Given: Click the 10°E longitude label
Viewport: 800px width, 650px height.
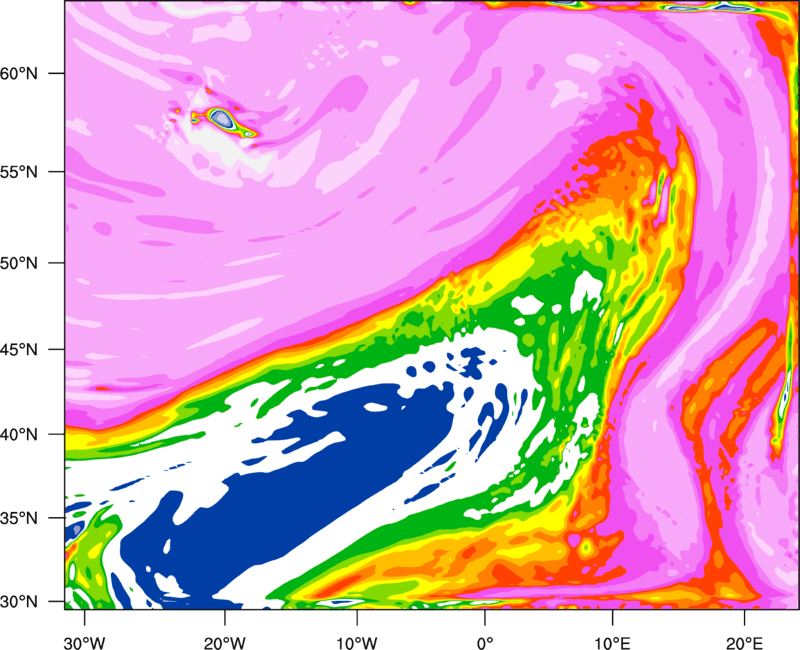Looking at the screenshot, I should click(612, 643).
